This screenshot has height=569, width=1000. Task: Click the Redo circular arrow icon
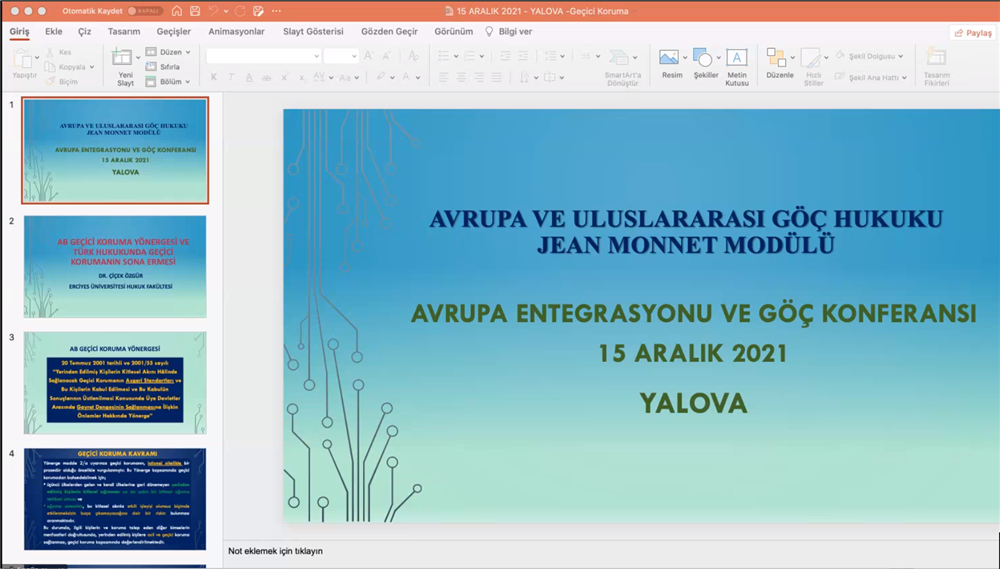(x=240, y=11)
